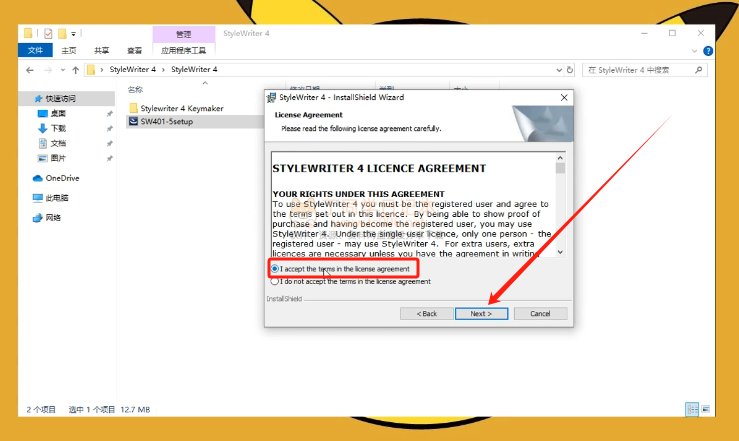Viewport: 739px width, 441px height.
Task: Switch to large icons view layout icon
Action: point(706,409)
